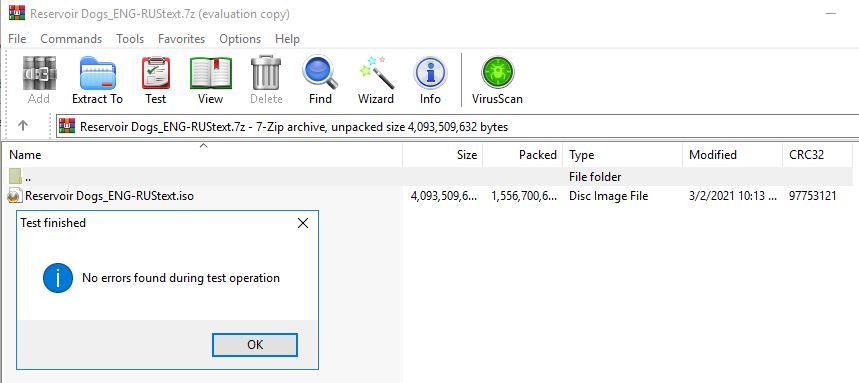859x383 pixels.
Task: Click the disc image file icon
Action: [x=15, y=196]
